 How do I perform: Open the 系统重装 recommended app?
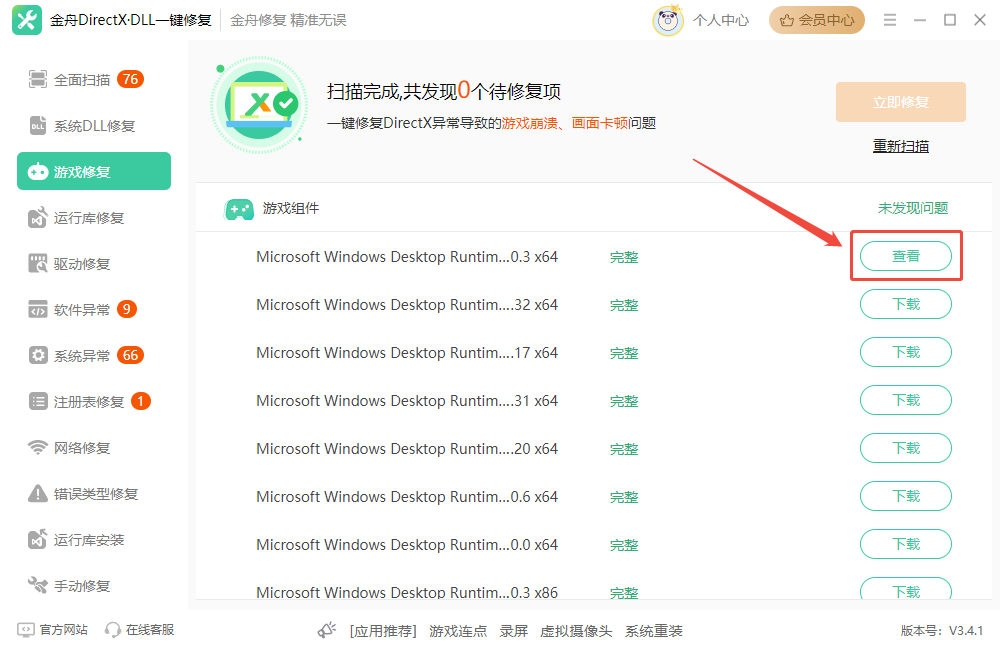click(x=654, y=631)
